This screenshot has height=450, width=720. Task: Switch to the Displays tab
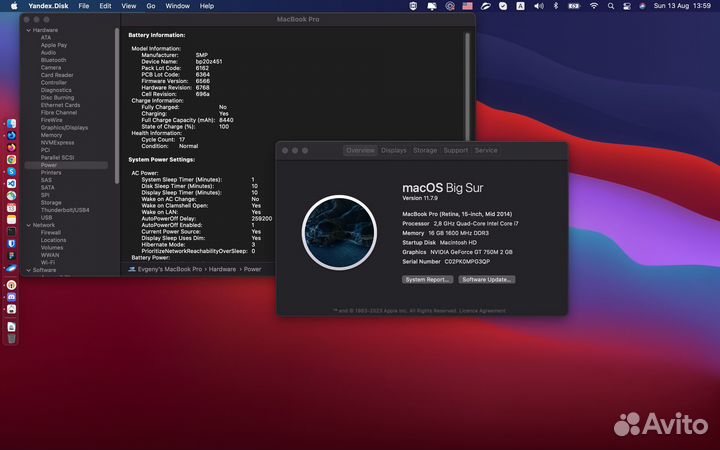click(394, 151)
